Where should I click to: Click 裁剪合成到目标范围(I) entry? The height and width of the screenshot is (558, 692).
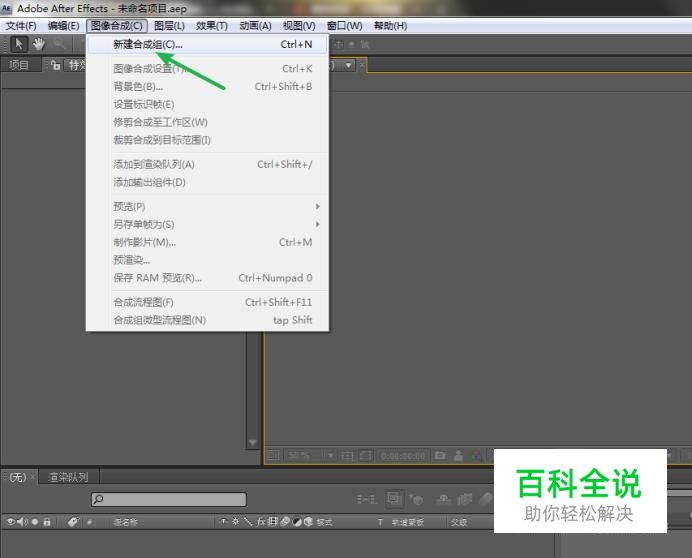pyautogui.click(x=207, y=140)
